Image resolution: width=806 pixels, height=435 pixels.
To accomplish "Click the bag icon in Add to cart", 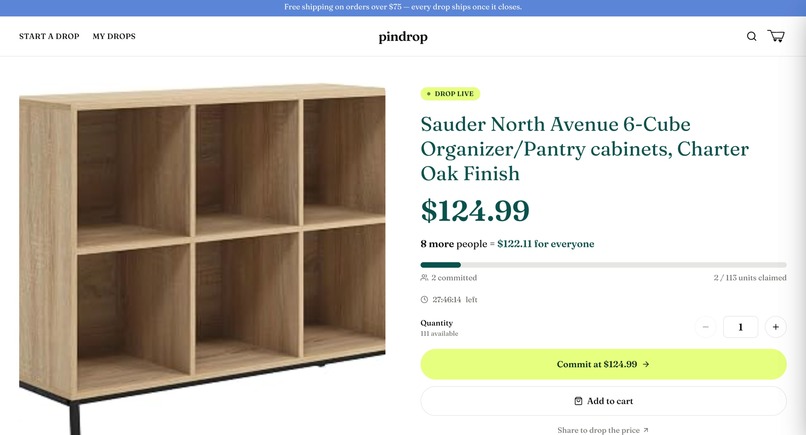I will click(x=578, y=401).
